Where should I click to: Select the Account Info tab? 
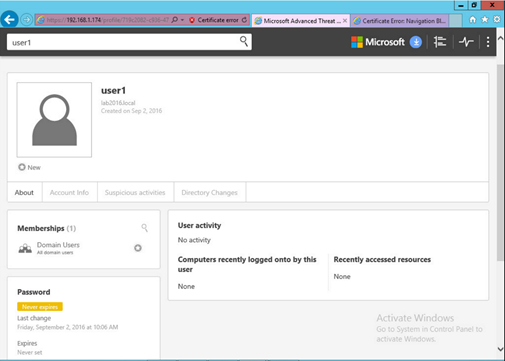pos(69,192)
